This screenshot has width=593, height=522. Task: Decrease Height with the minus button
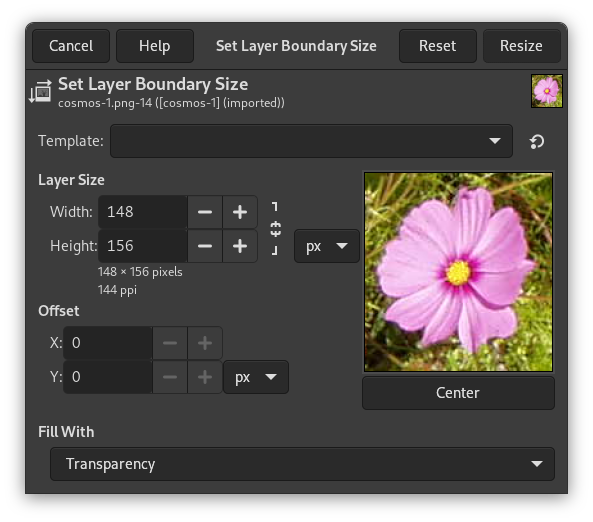205,246
